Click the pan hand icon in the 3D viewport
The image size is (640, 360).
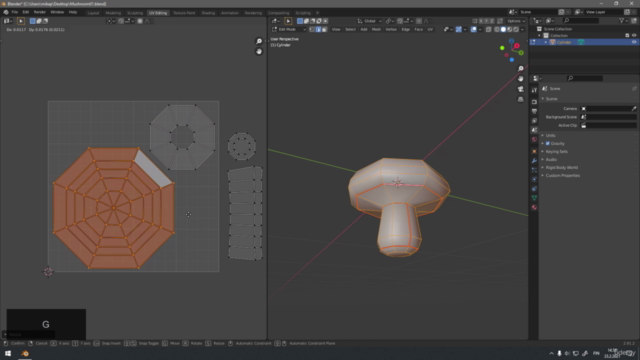(x=520, y=79)
